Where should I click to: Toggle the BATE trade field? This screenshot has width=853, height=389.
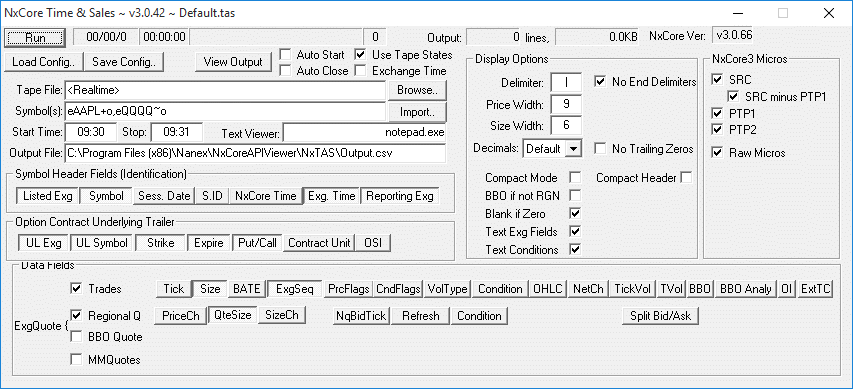247,289
